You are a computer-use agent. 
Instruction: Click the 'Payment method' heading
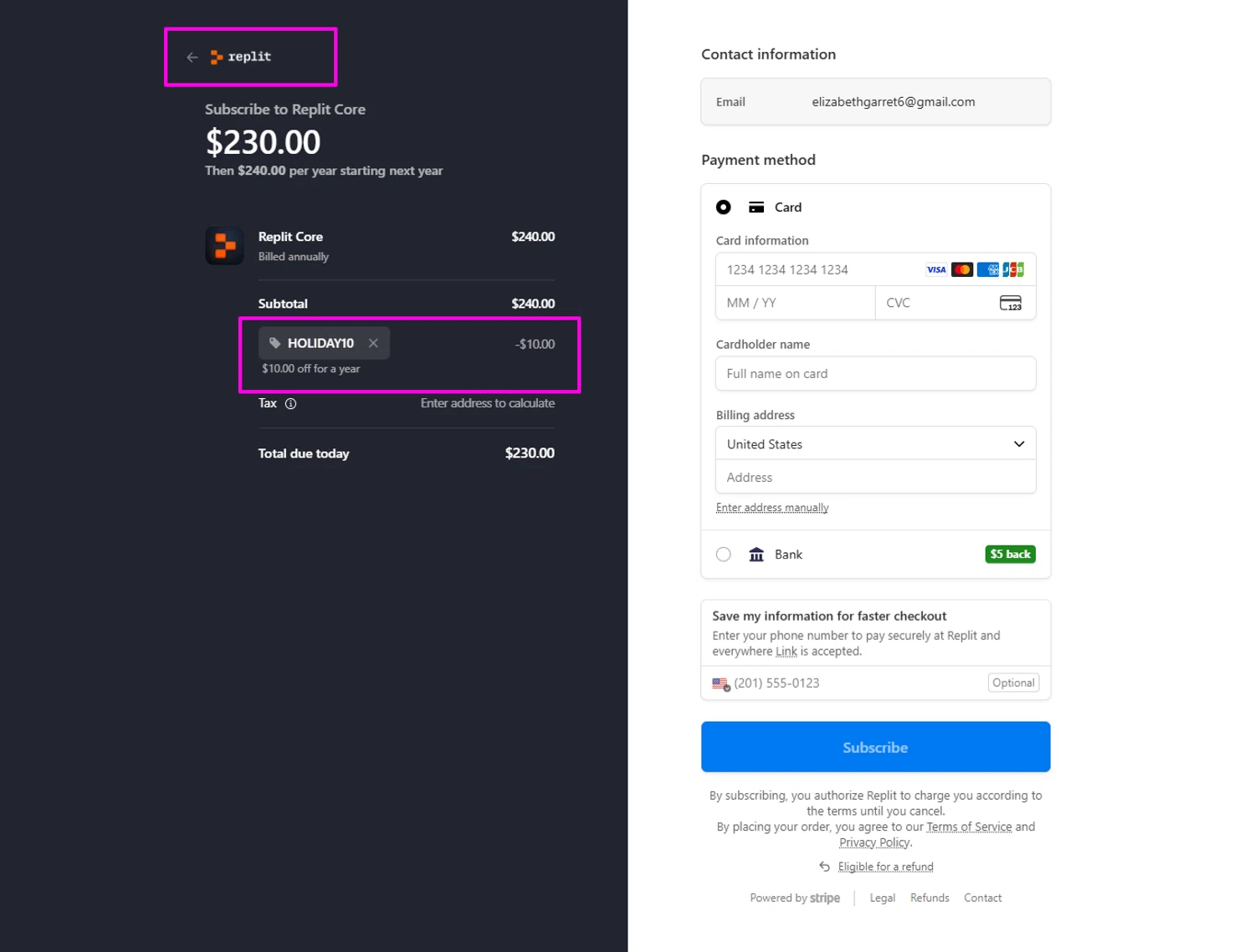[x=758, y=160]
